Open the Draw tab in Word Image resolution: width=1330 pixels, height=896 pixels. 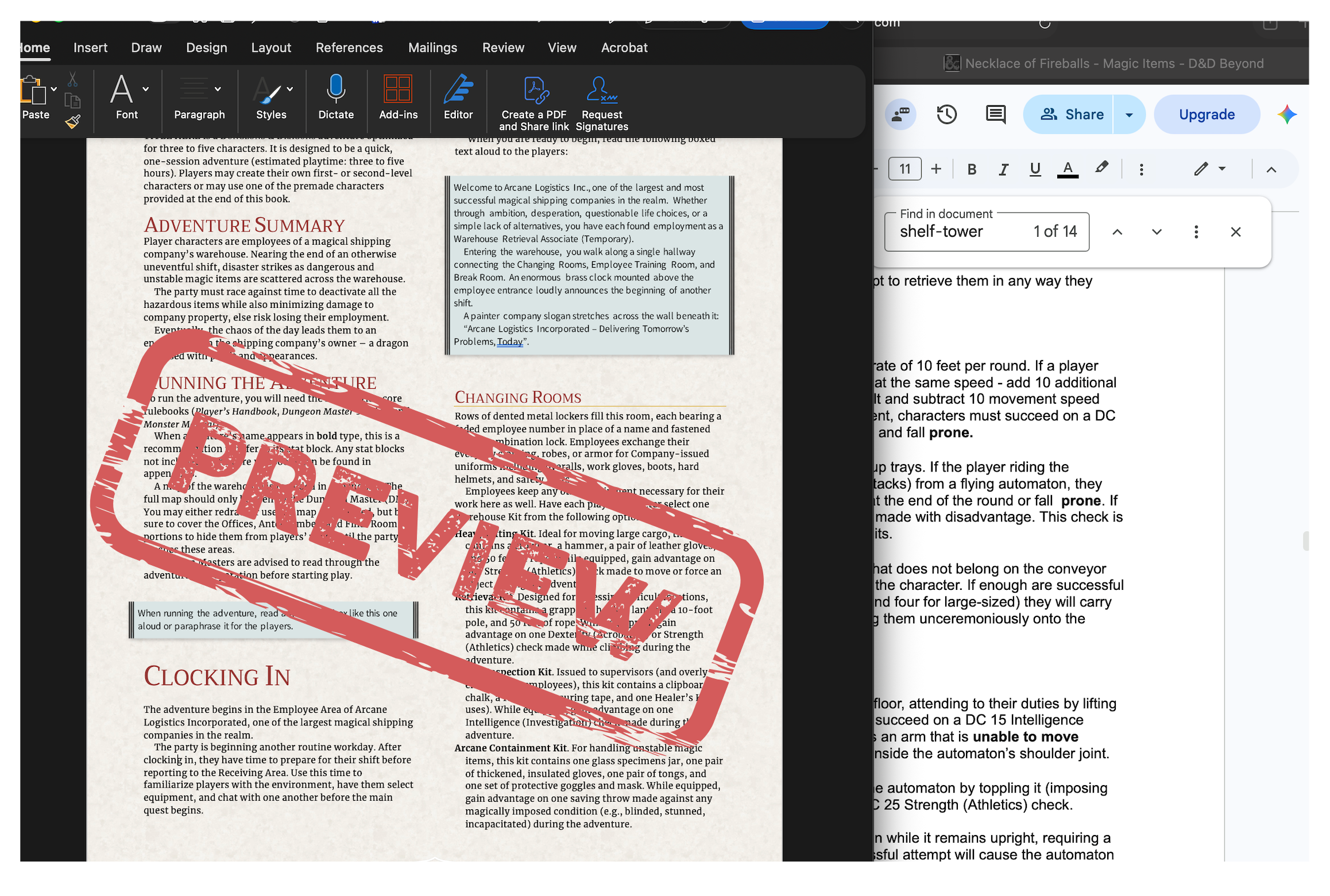146,48
